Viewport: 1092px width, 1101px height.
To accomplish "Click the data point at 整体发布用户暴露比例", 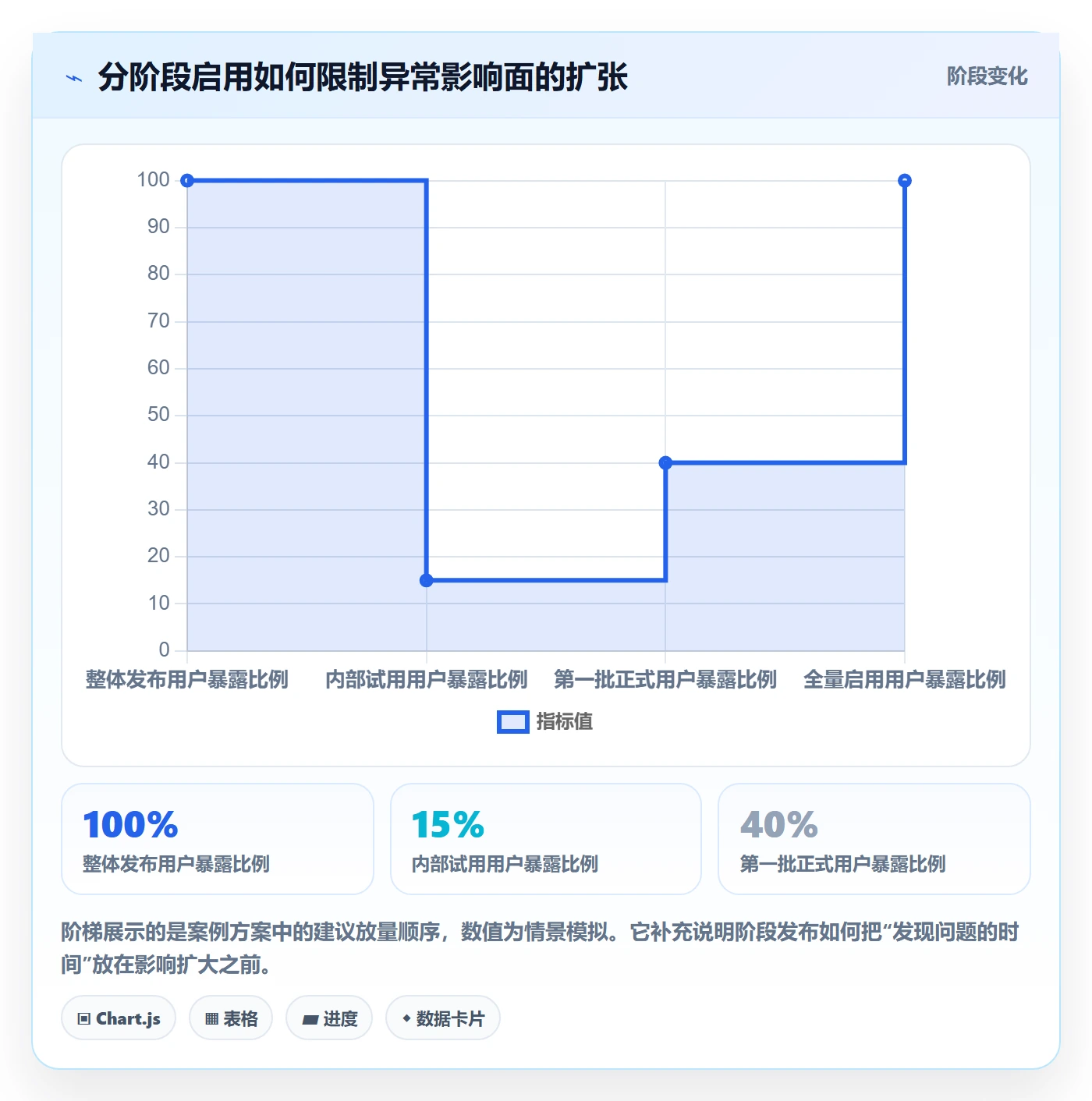I will tap(187, 181).
